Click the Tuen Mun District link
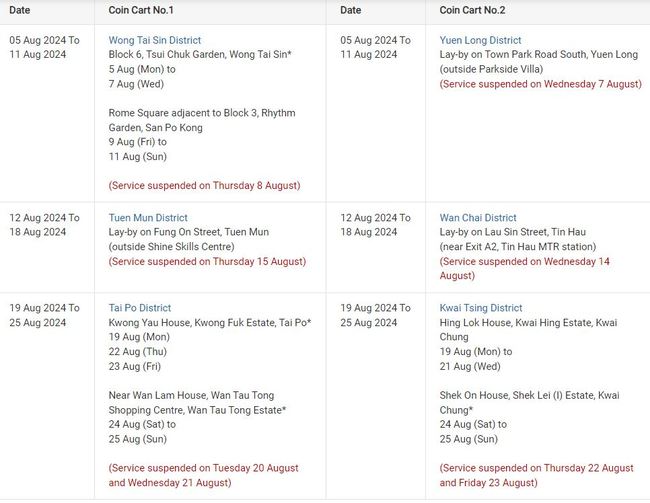 pyautogui.click(x=148, y=217)
